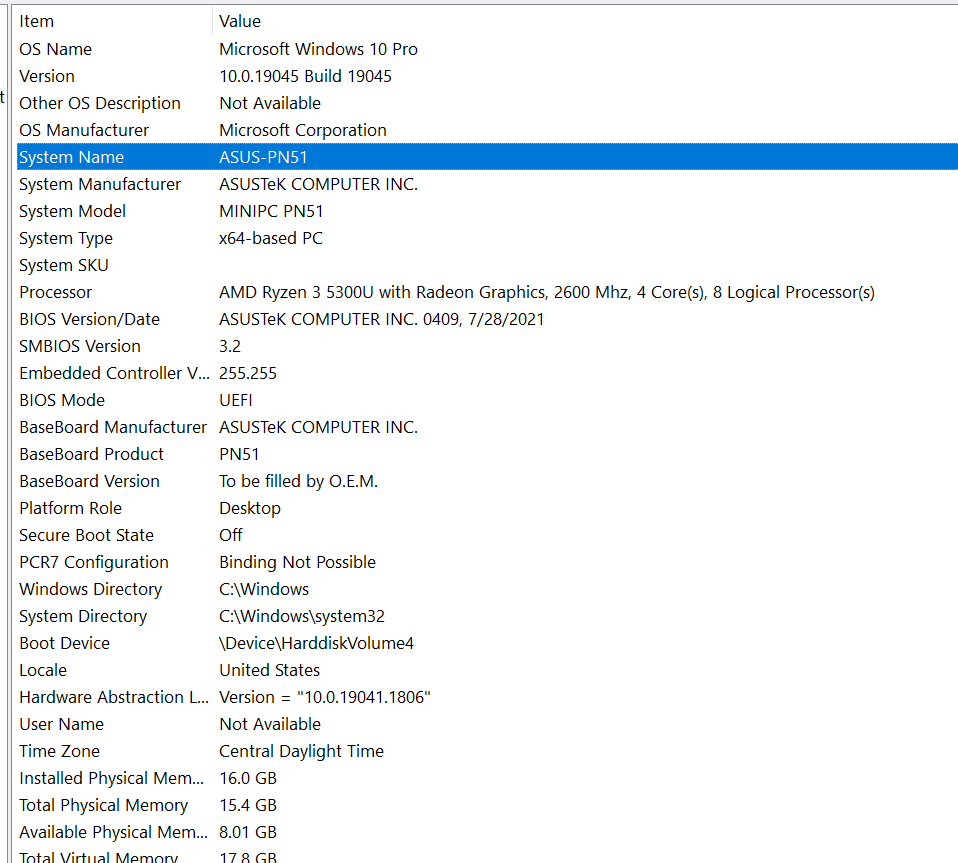Click value '\Device\HarddiskVolume4'
958x863 pixels.
point(316,643)
